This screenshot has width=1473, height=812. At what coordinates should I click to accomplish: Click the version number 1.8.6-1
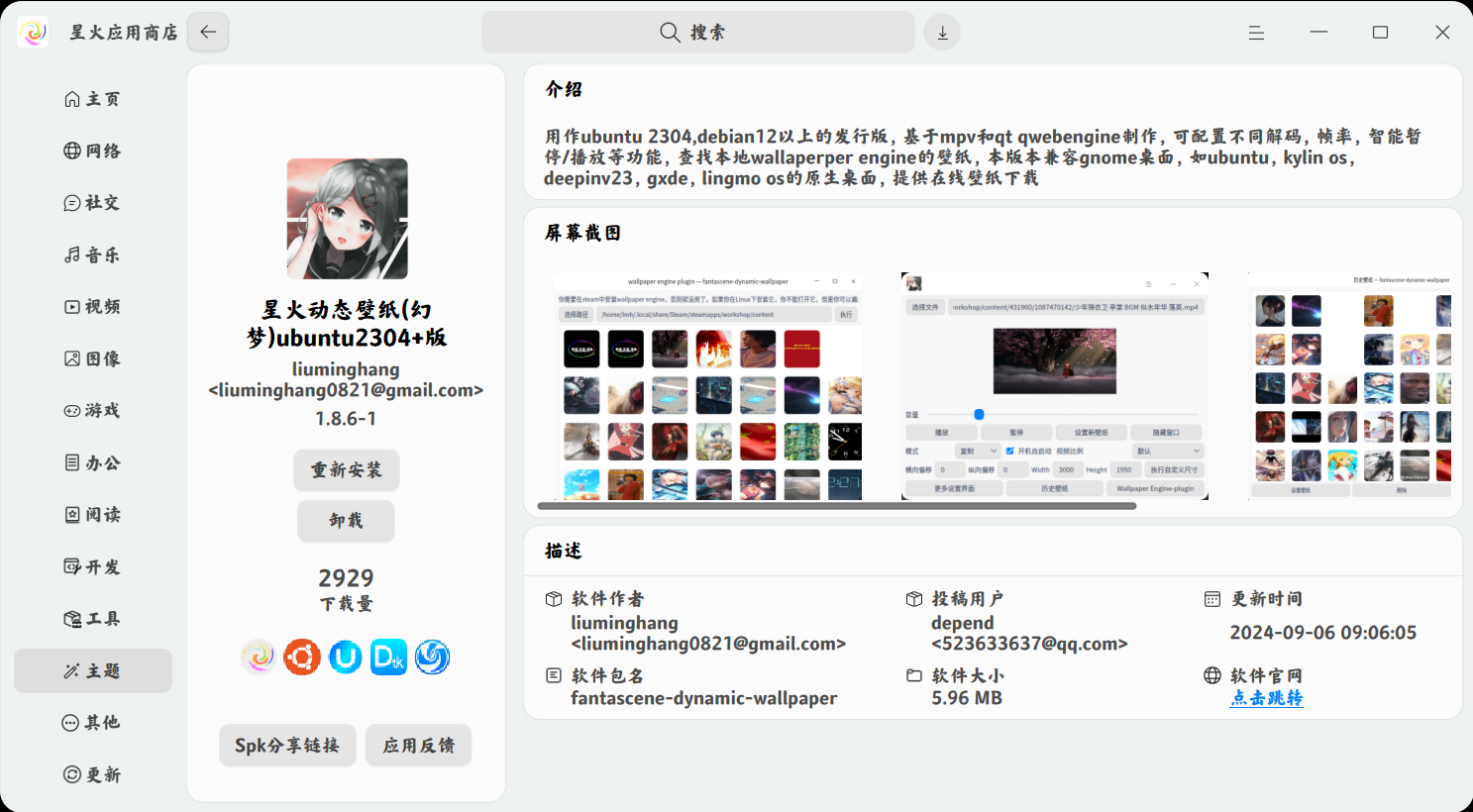coord(346,419)
